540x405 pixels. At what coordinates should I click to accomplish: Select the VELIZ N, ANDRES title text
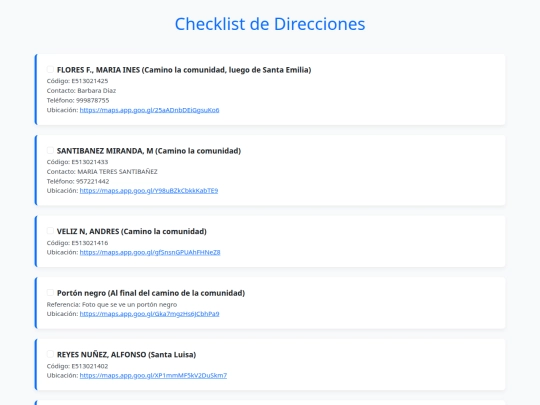[132, 231]
